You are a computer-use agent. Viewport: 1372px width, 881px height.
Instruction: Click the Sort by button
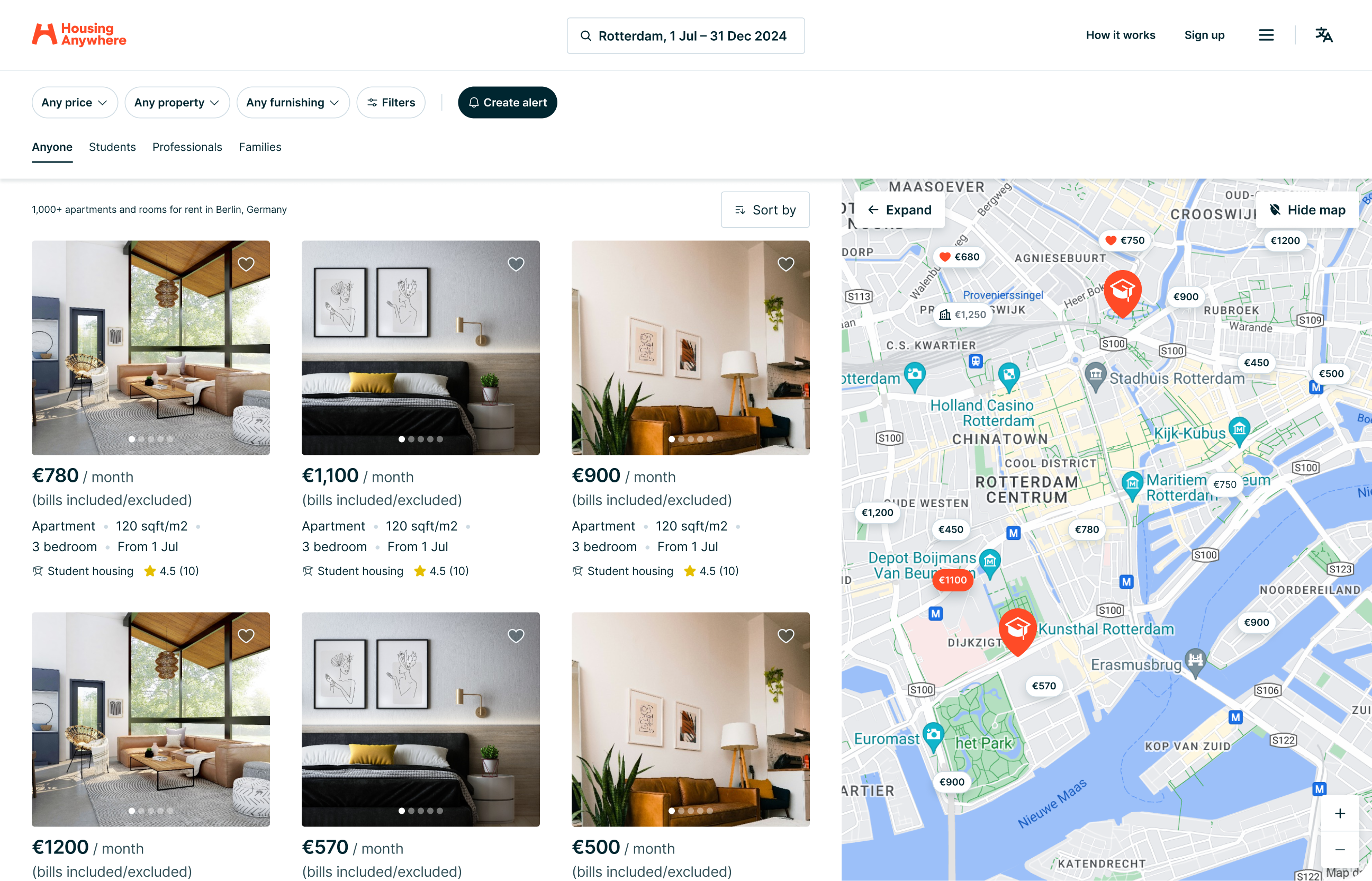tap(765, 210)
